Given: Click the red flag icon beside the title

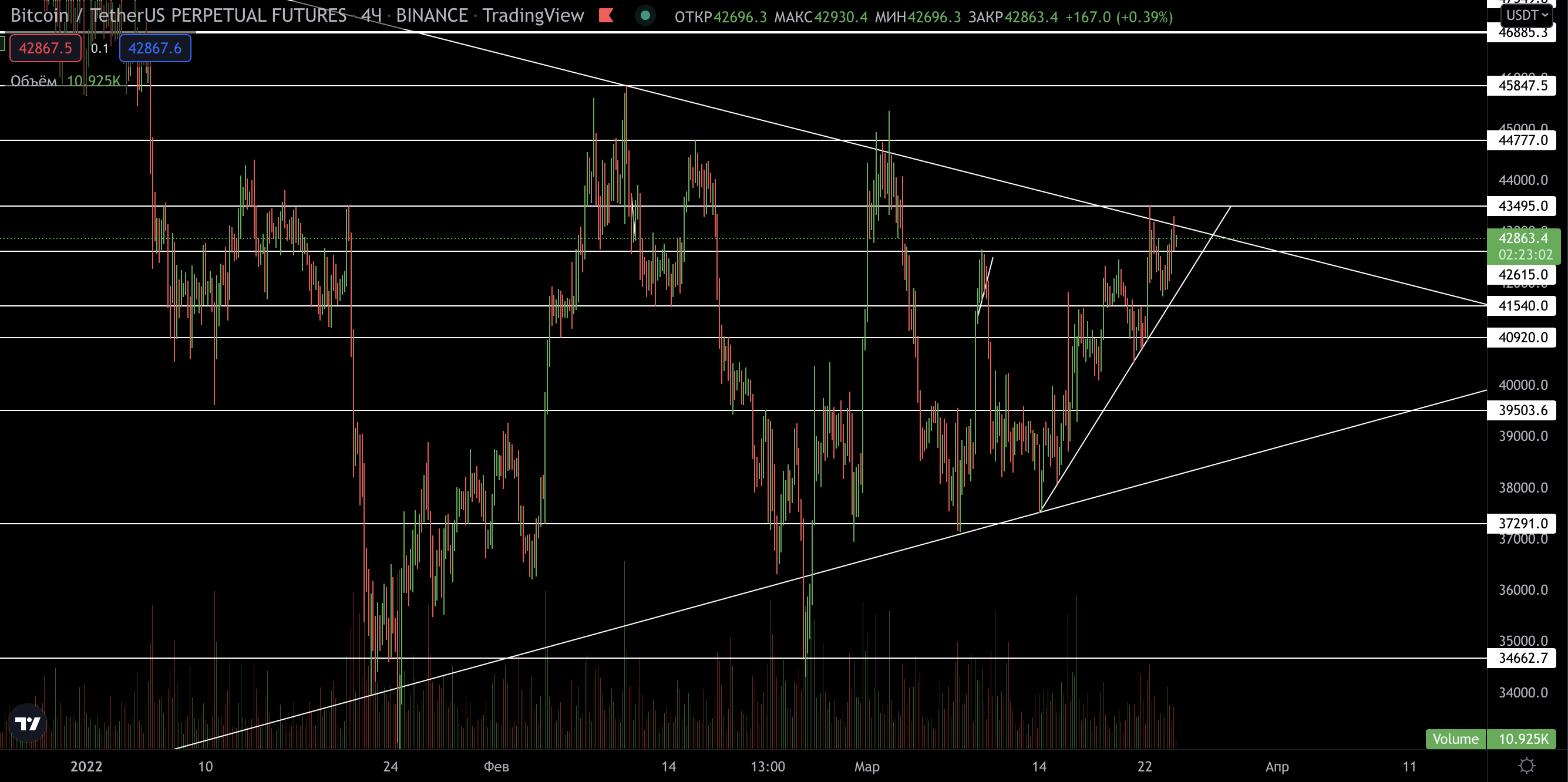Looking at the screenshot, I should (605, 16).
